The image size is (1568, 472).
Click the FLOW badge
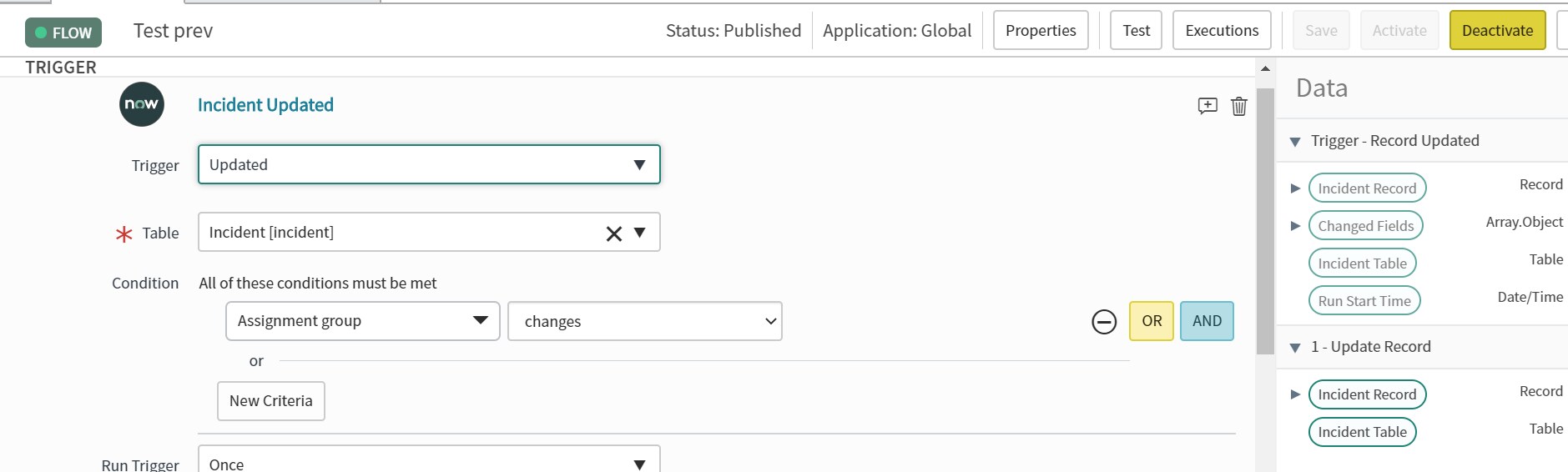[x=63, y=33]
